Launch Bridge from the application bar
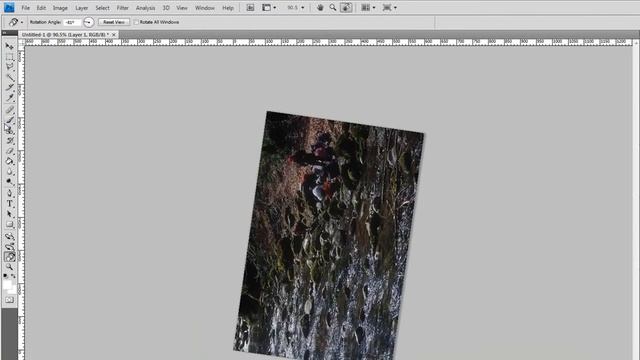The width and height of the screenshot is (640, 360). click(x=250, y=7)
